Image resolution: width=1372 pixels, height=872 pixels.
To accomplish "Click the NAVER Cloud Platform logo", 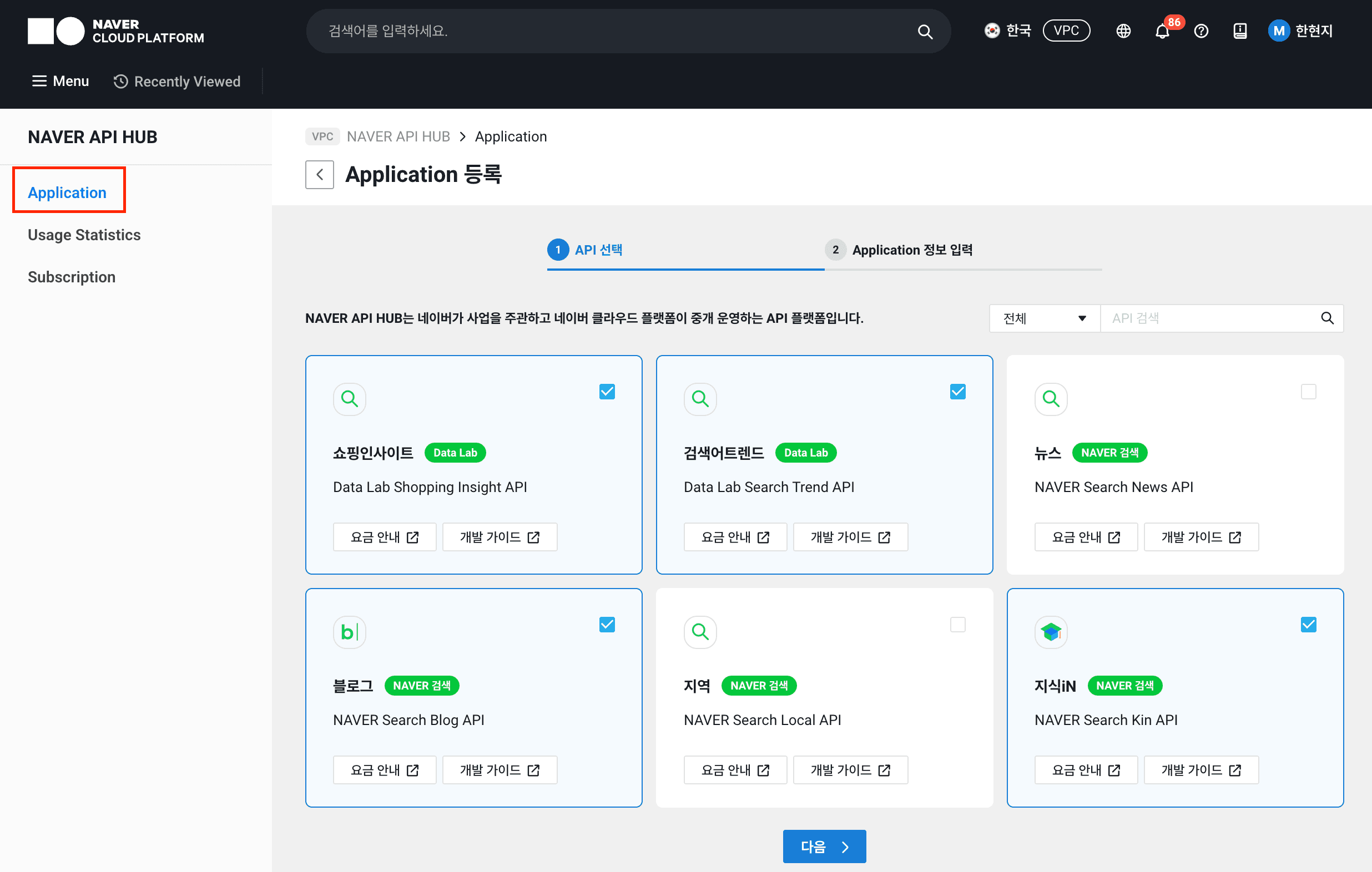I will 115,31.
